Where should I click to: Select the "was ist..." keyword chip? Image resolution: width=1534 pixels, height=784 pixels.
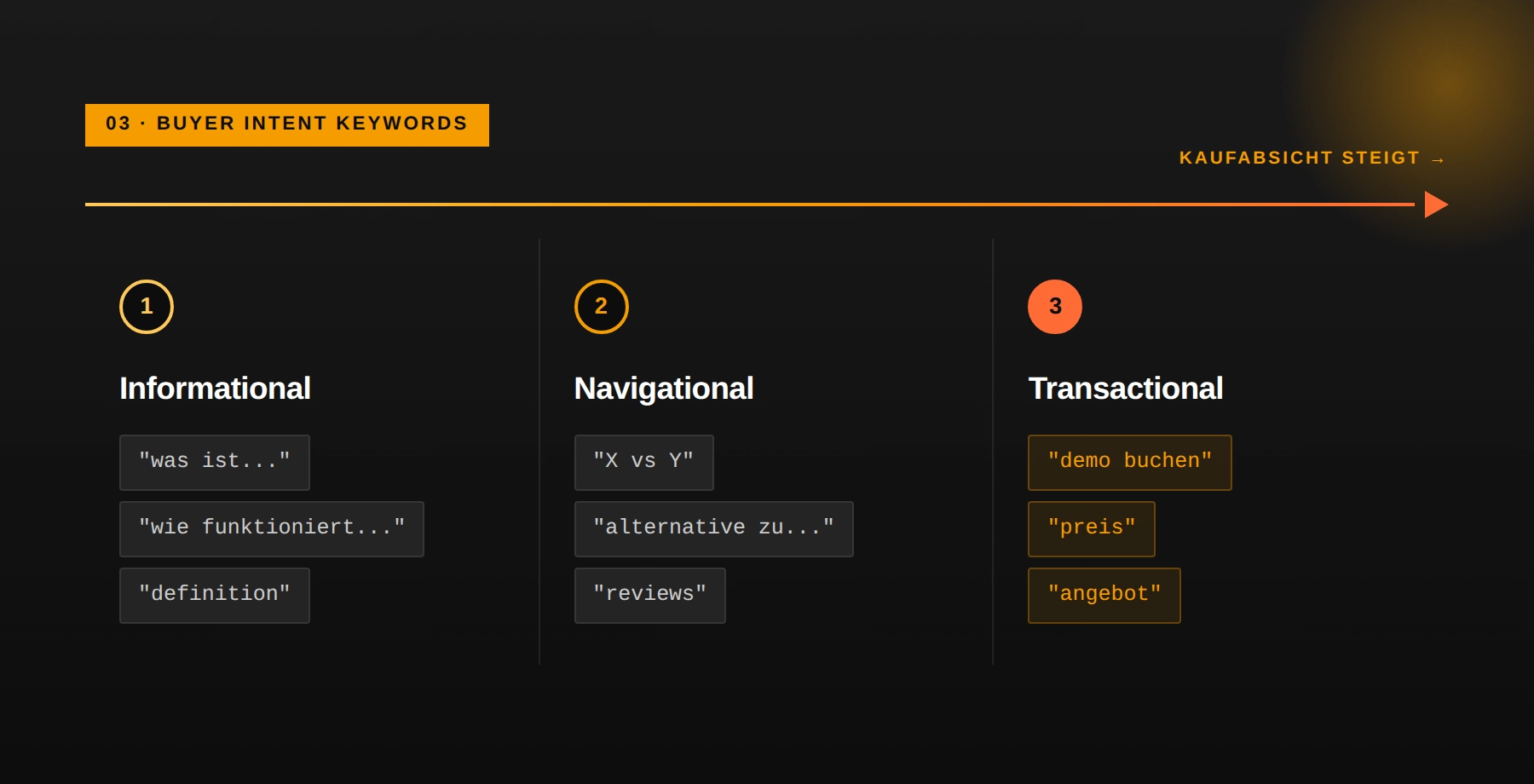215,463
